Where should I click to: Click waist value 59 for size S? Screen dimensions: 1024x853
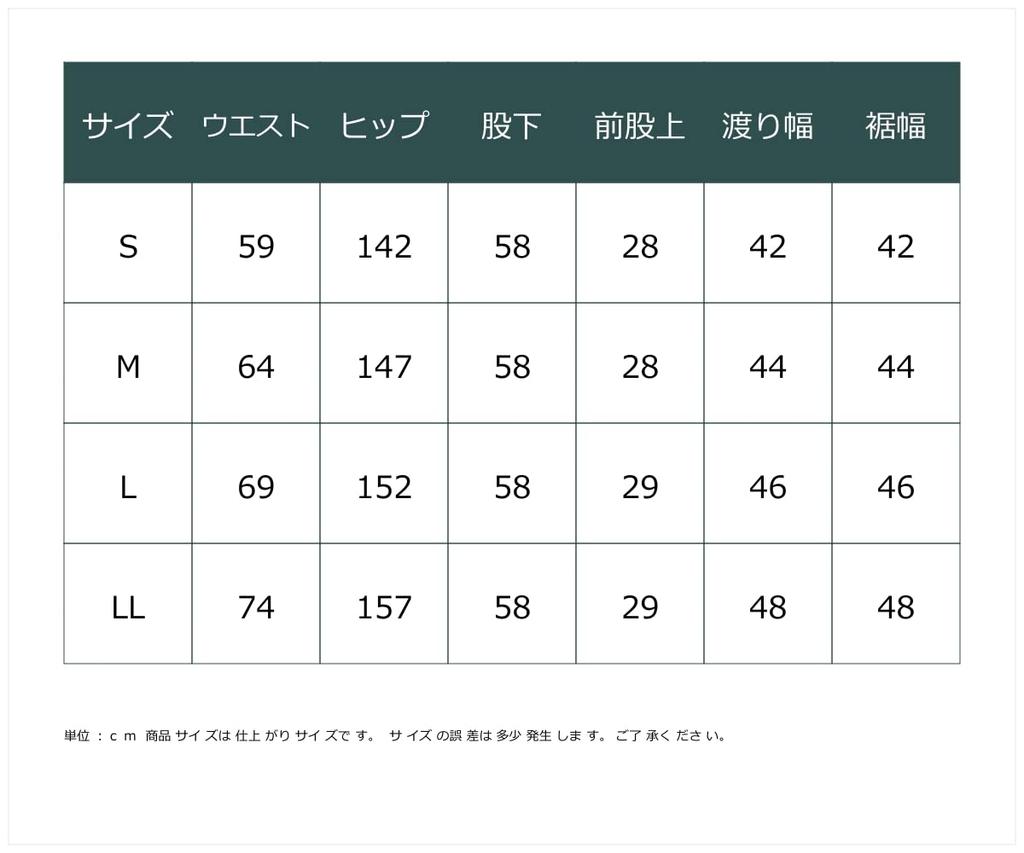pos(256,246)
